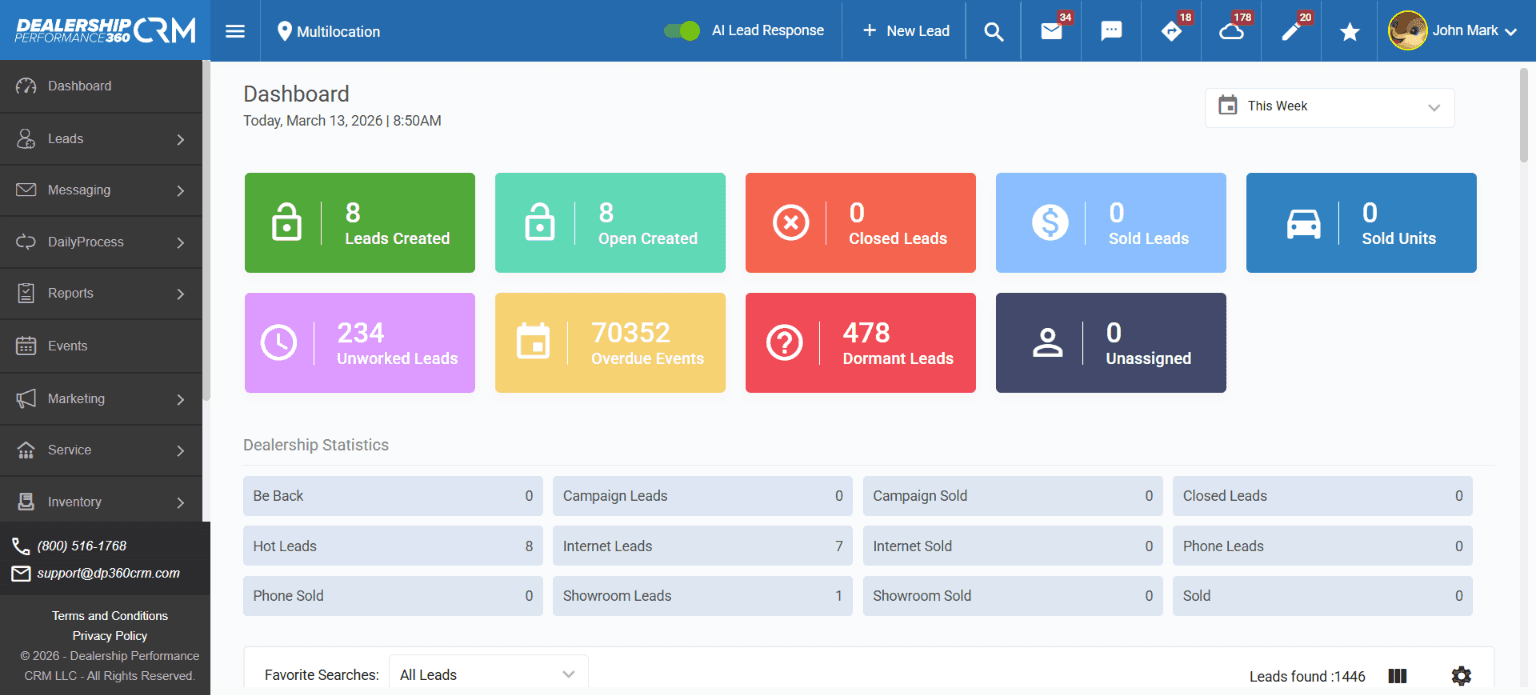Expand the Messaging submenu chevron

[x=181, y=191]
